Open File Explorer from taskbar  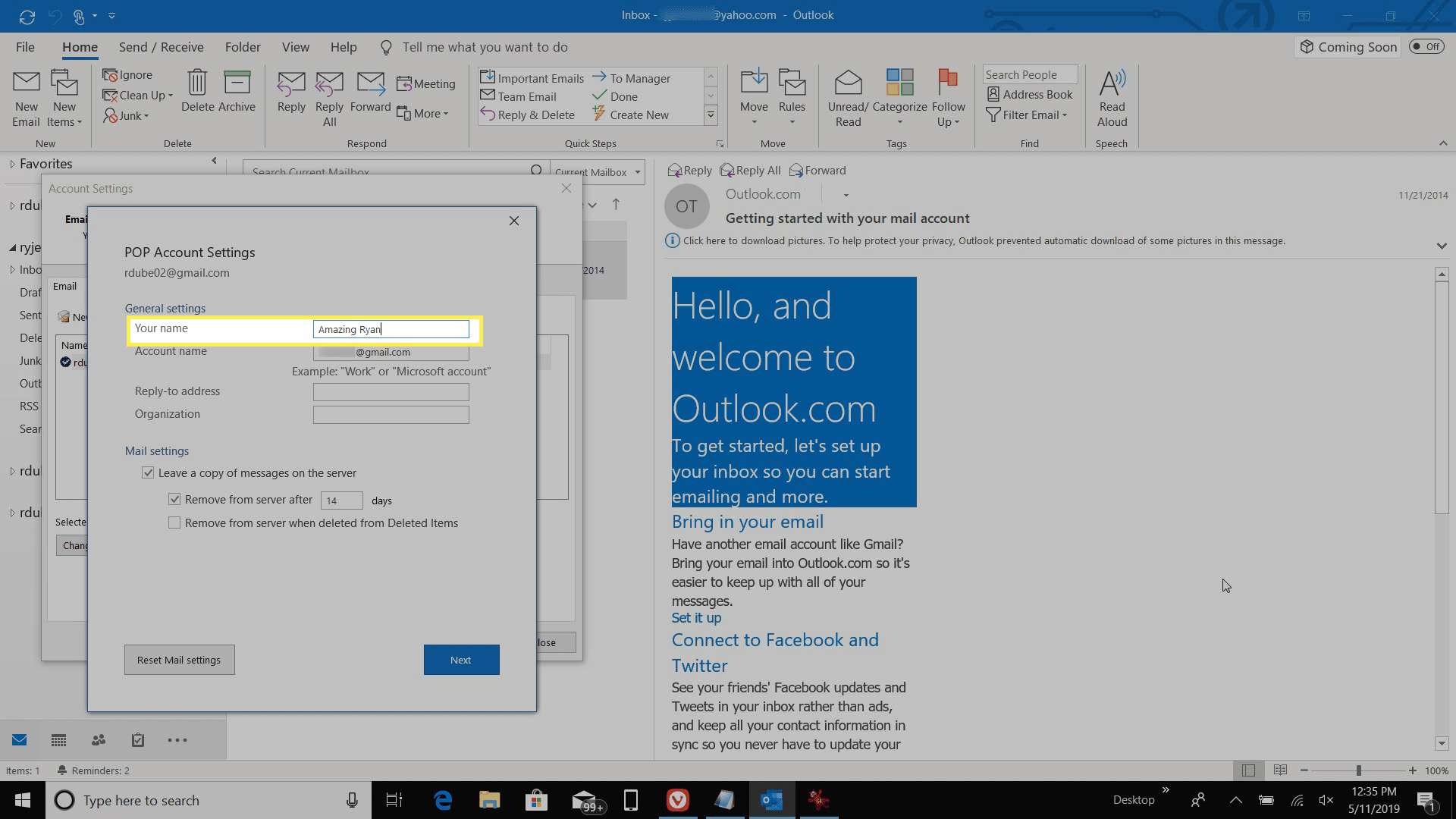[x=489, y=800]
